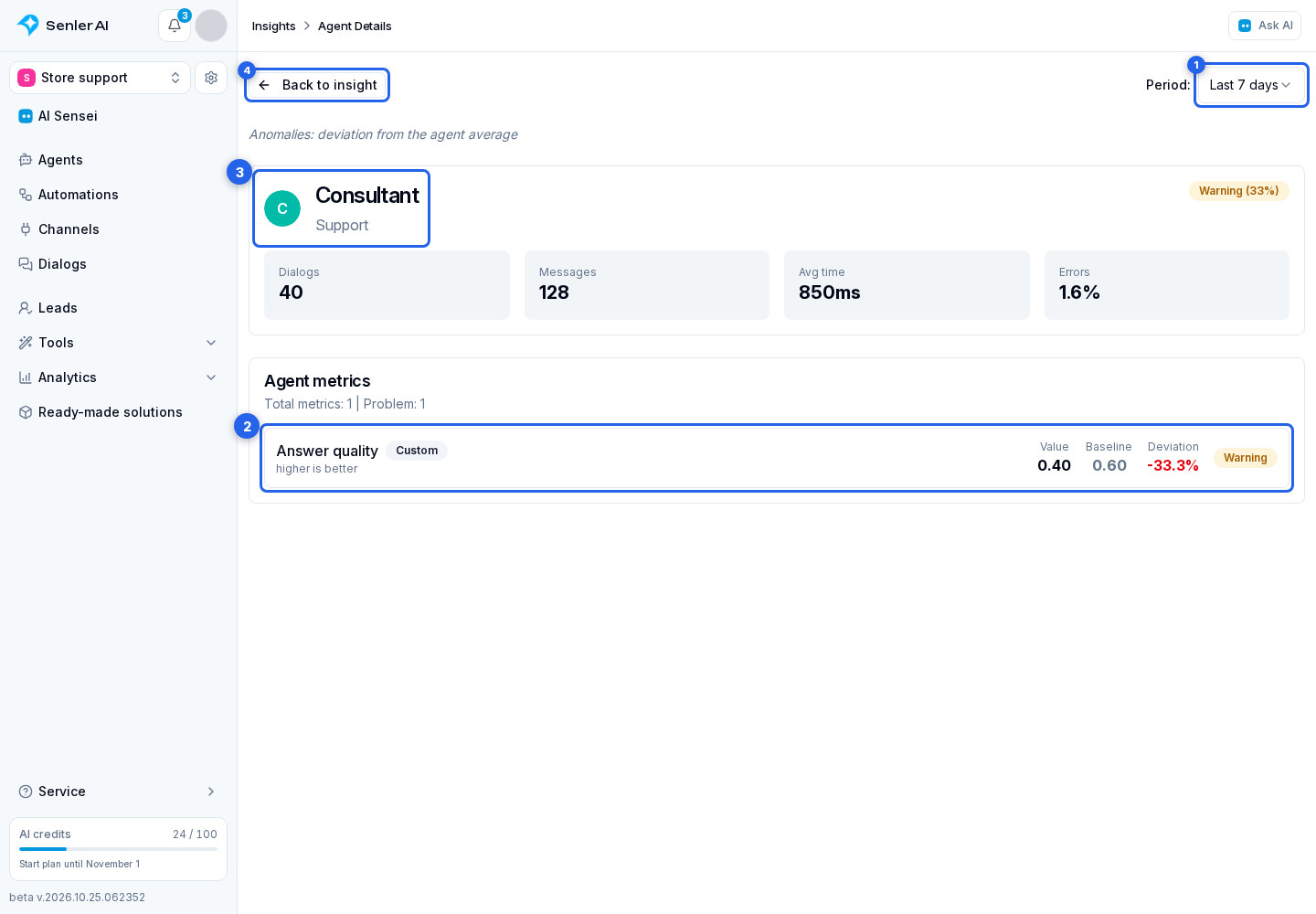Click the Channels plug icon
Image resolution: width=1316 pixels, height=914 pixels.
pyautogui.click(x=26, y=229)
